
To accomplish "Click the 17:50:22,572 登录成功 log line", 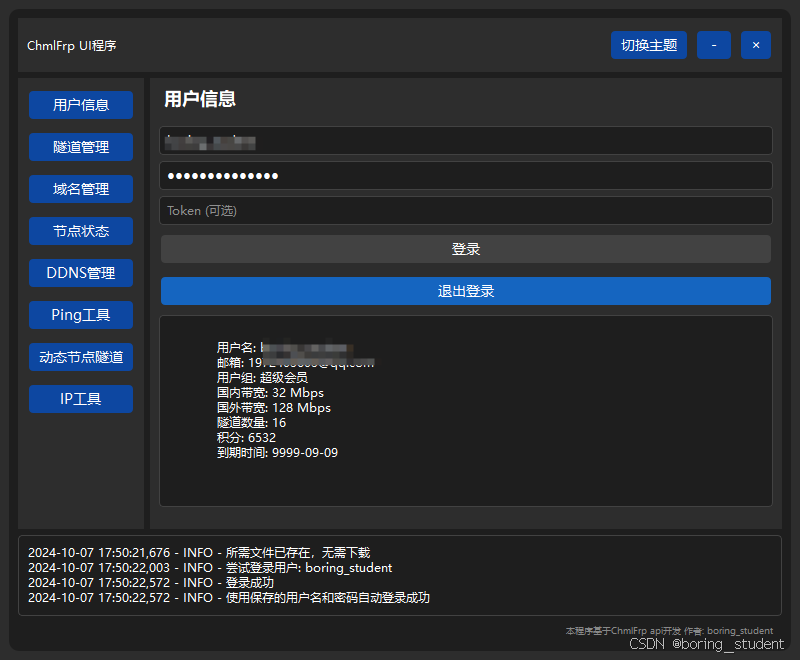I will click(x=151, y=582).
